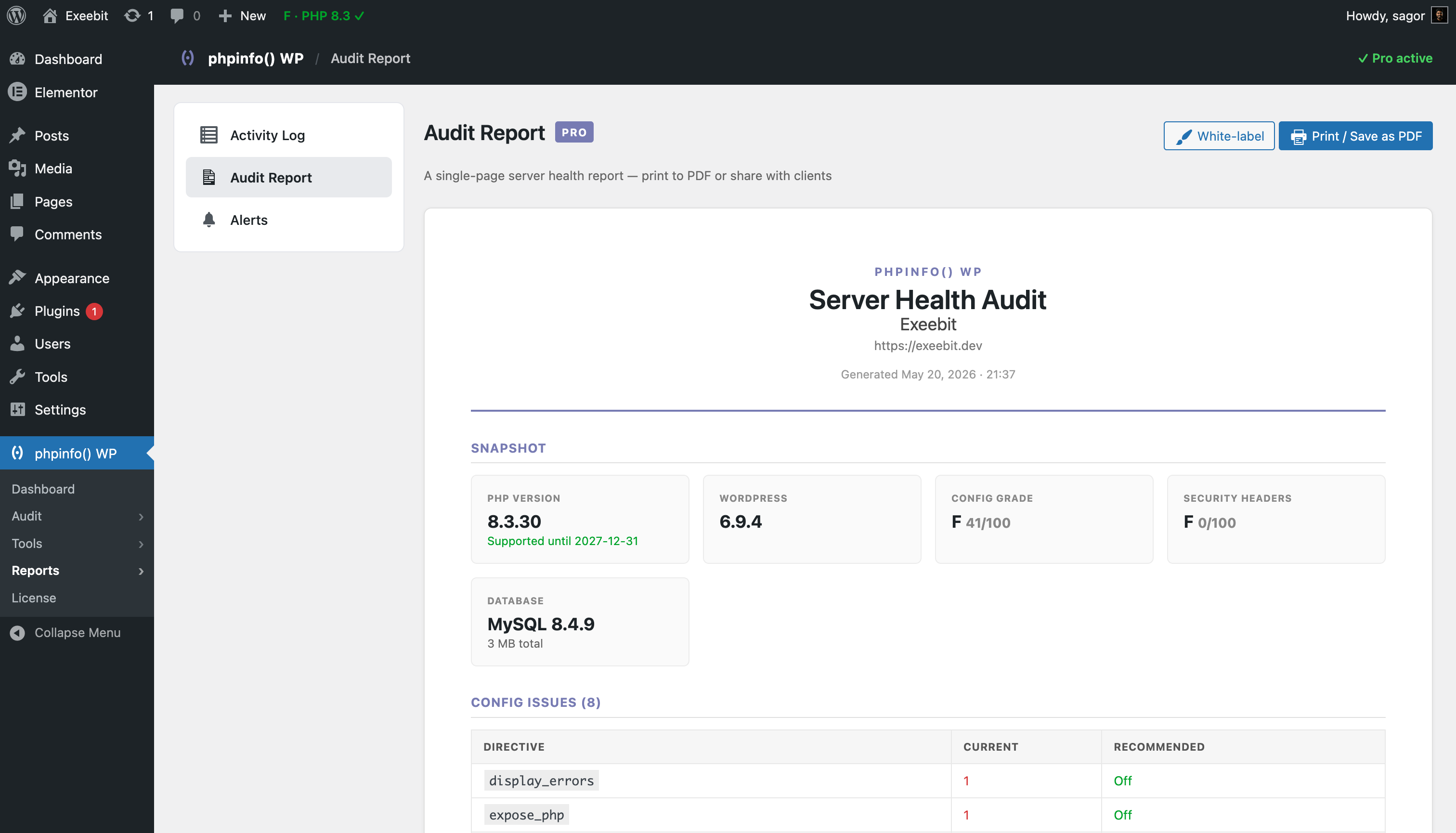Click the Media icon in sidebar
This screenshot has height=833, width=1456.
[x=18, y=168]
